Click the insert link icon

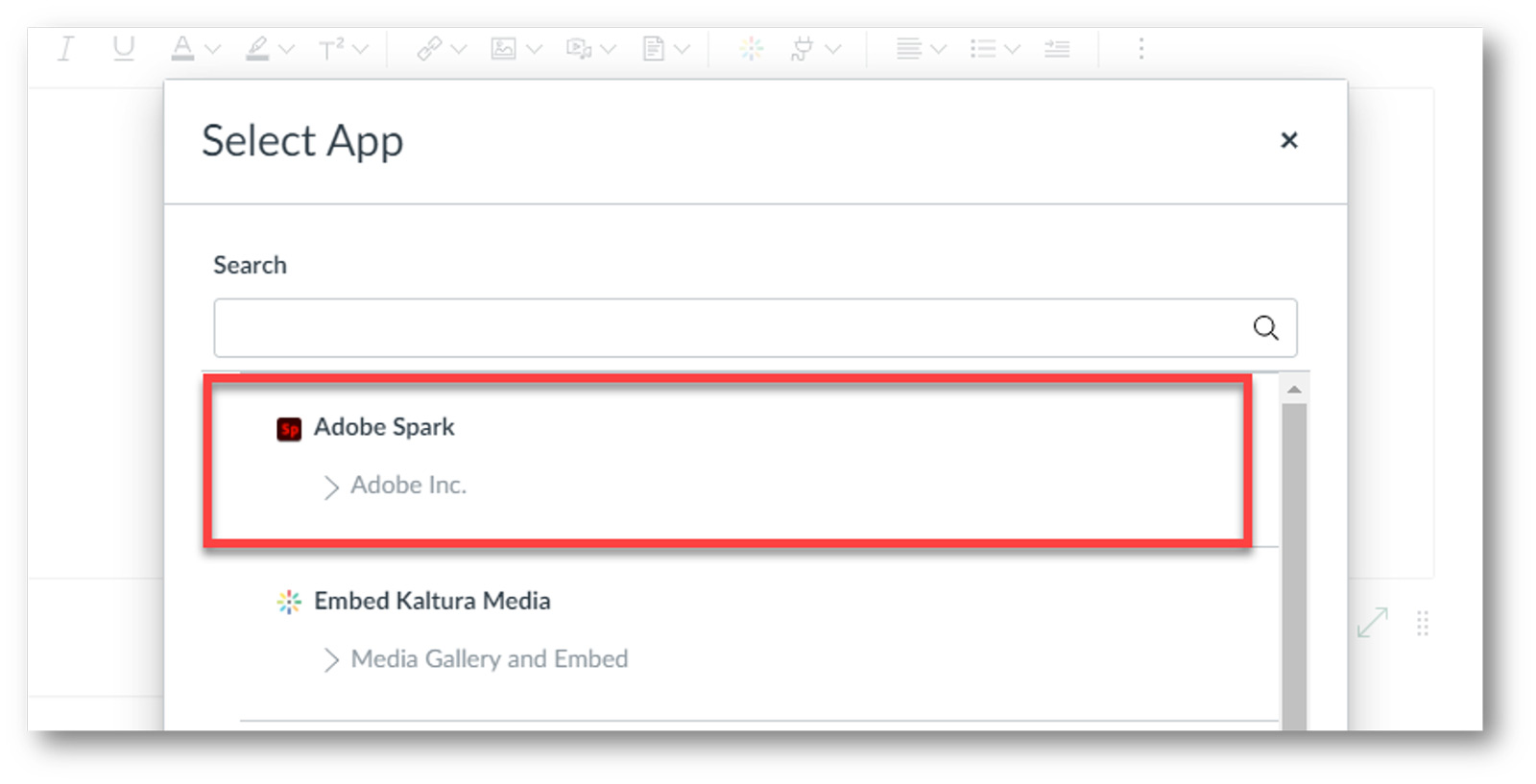429,48
